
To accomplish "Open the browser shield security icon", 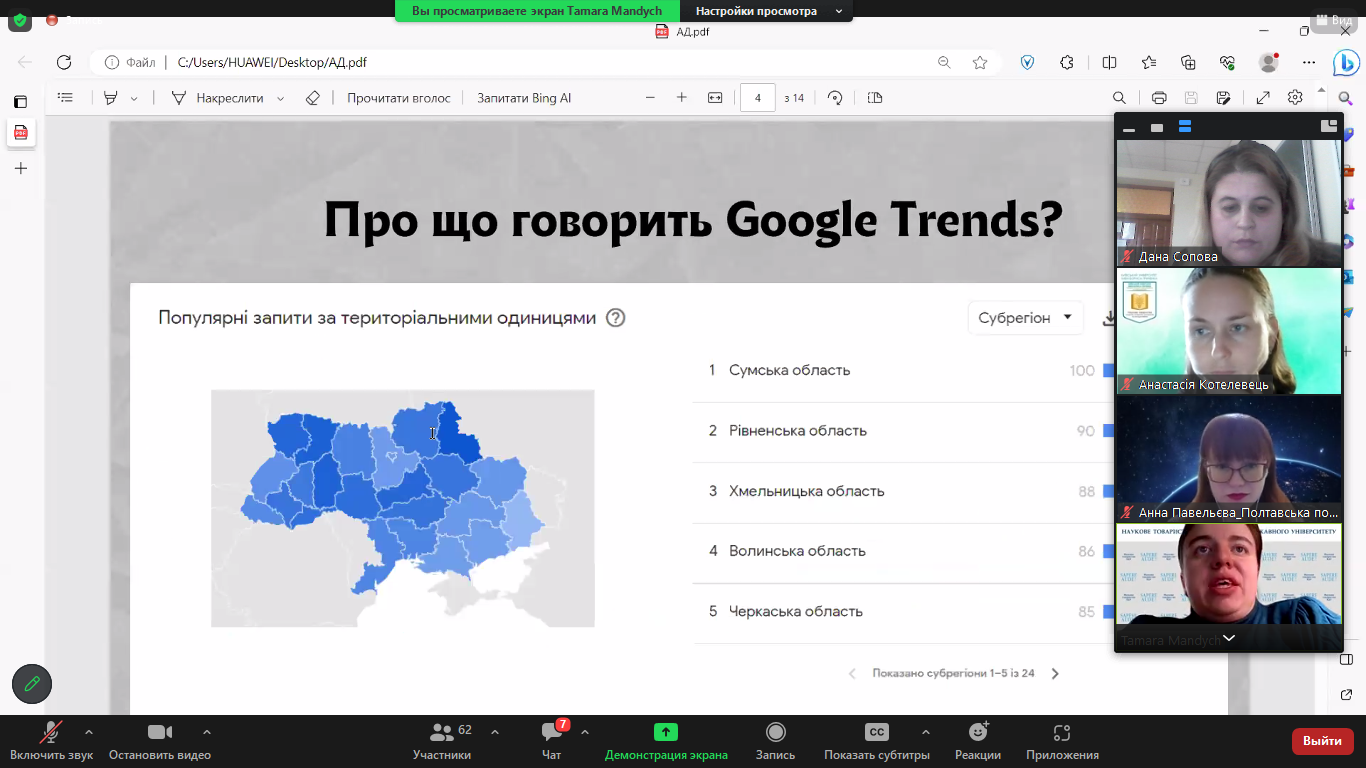I will [x=1027, y=62].
